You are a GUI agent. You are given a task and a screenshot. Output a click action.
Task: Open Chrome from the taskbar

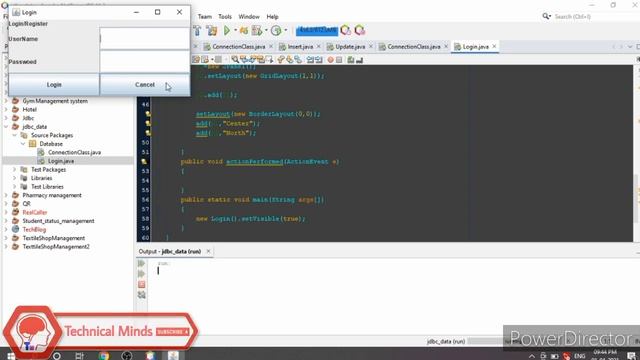(x=104, y=356)
